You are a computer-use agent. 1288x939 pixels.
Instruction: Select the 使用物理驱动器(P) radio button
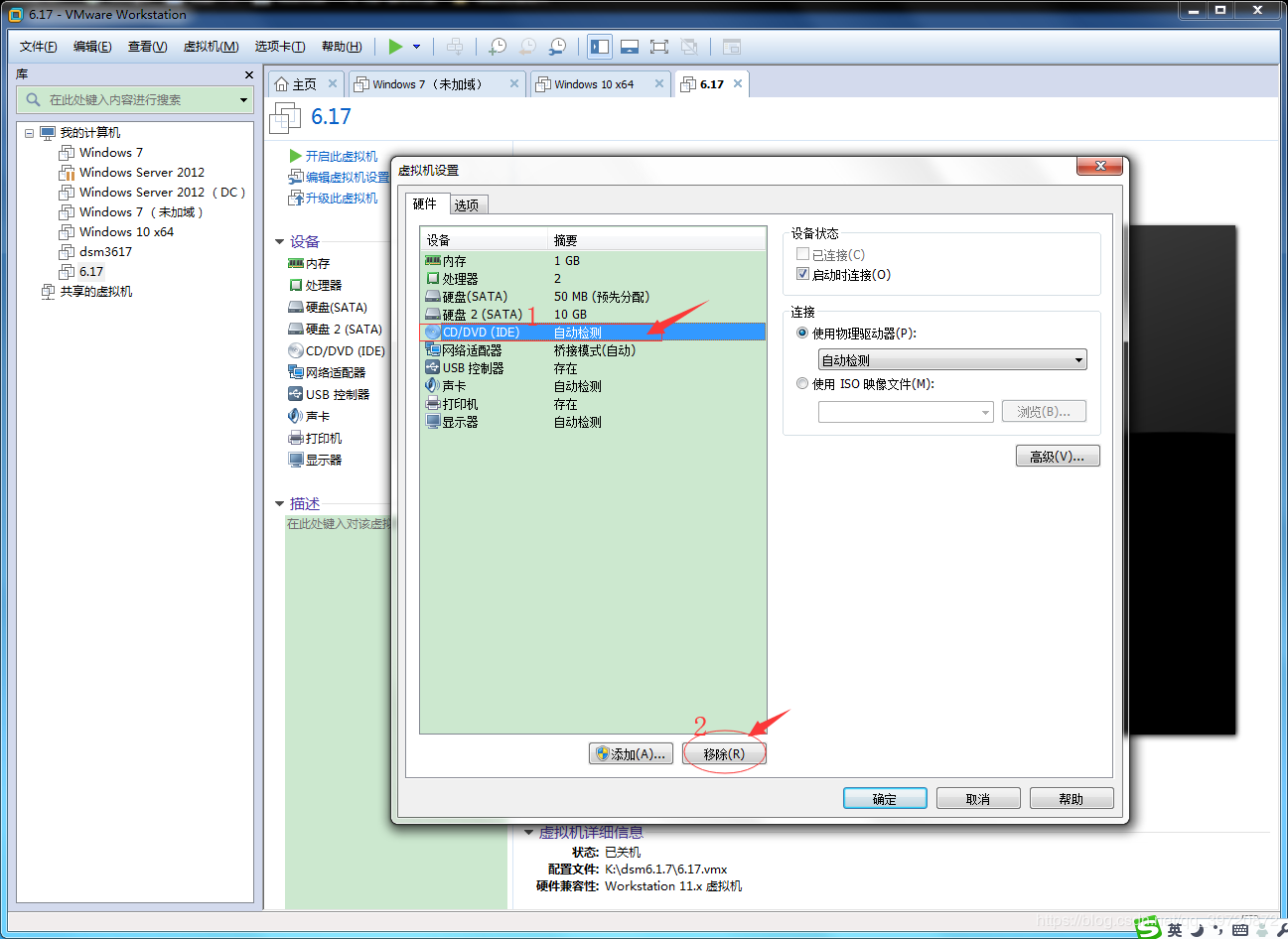(x=802, y=333)
